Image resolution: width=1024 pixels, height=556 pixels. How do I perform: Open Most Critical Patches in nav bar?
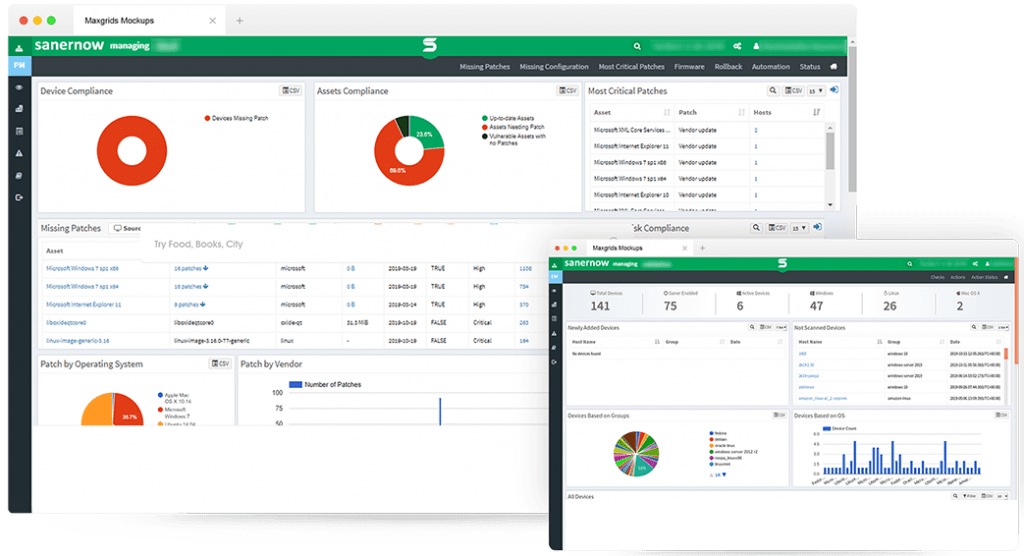(632, 67)
